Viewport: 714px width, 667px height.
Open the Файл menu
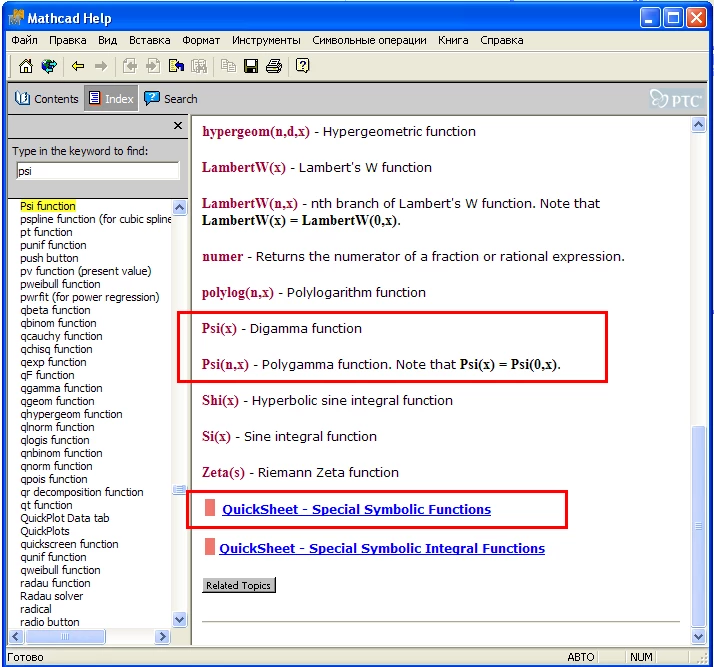pyautogui.click(x=25, y=41)
